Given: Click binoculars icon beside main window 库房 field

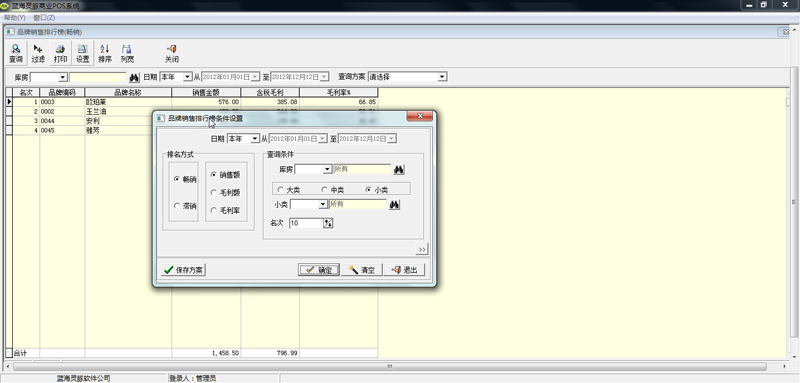Looking at the screenshot, I should click(x=134, y=77).
